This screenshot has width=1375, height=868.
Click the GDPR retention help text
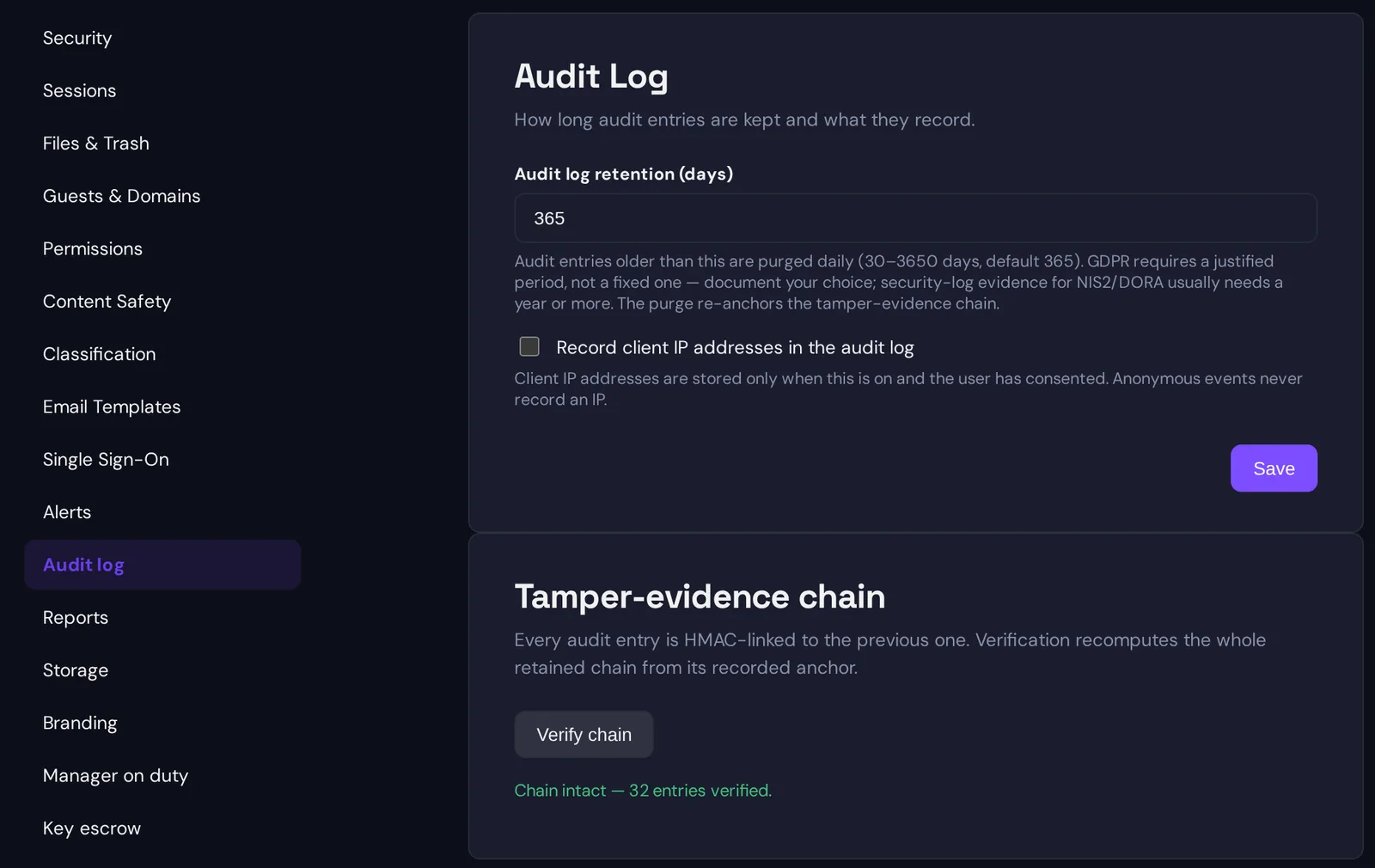pyautogui.click(x=899, y=282)
